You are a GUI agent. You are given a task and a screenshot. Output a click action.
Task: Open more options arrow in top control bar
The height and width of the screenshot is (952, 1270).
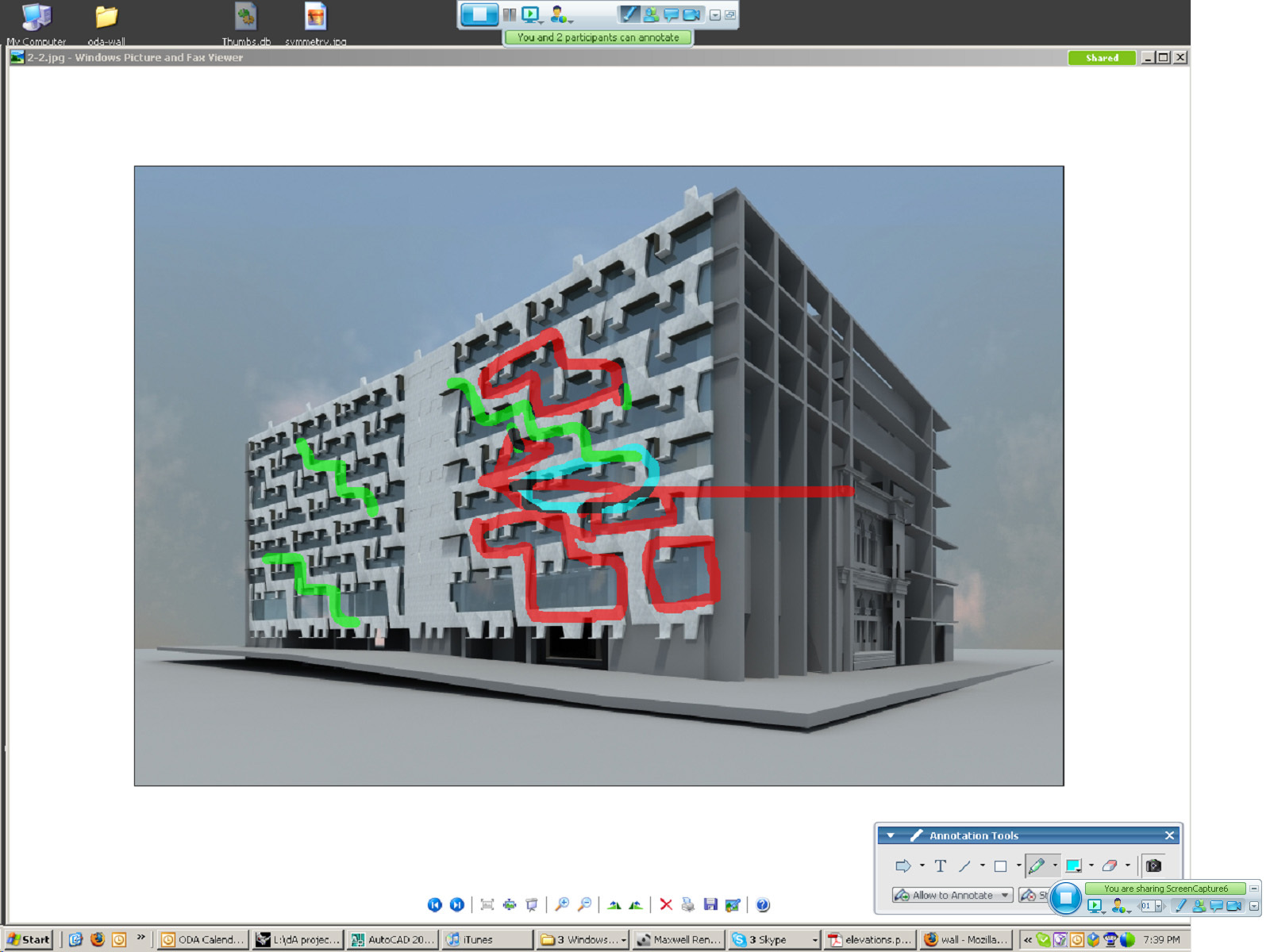pyautogui.click(x=715, y=15)
